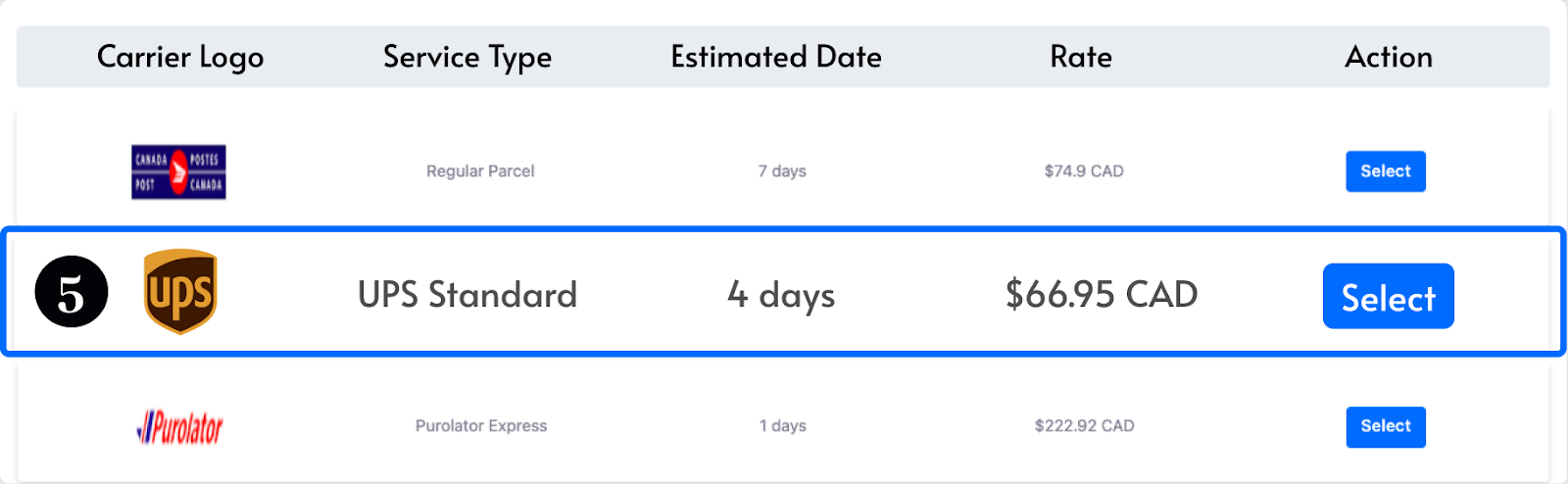Click the 4 days delivery estimate
This screenshot has height=484, width=1568.
pos(781,295)
